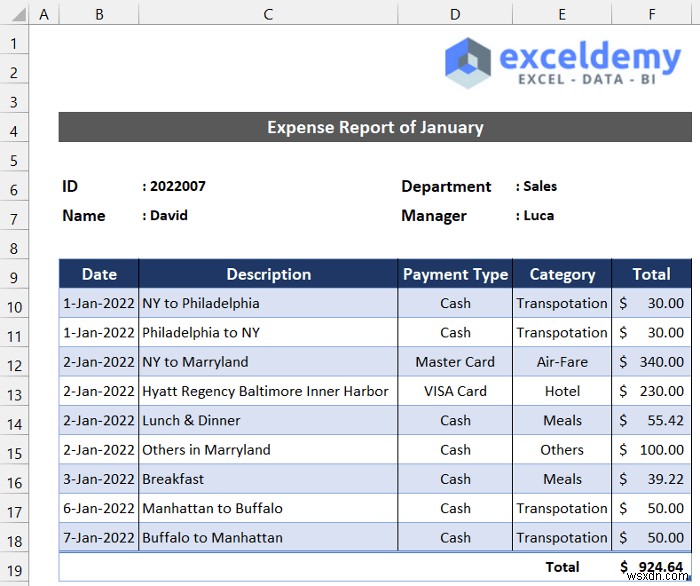Click the exceldemy logo image
The image size is (700, 586).
(562, 62)
